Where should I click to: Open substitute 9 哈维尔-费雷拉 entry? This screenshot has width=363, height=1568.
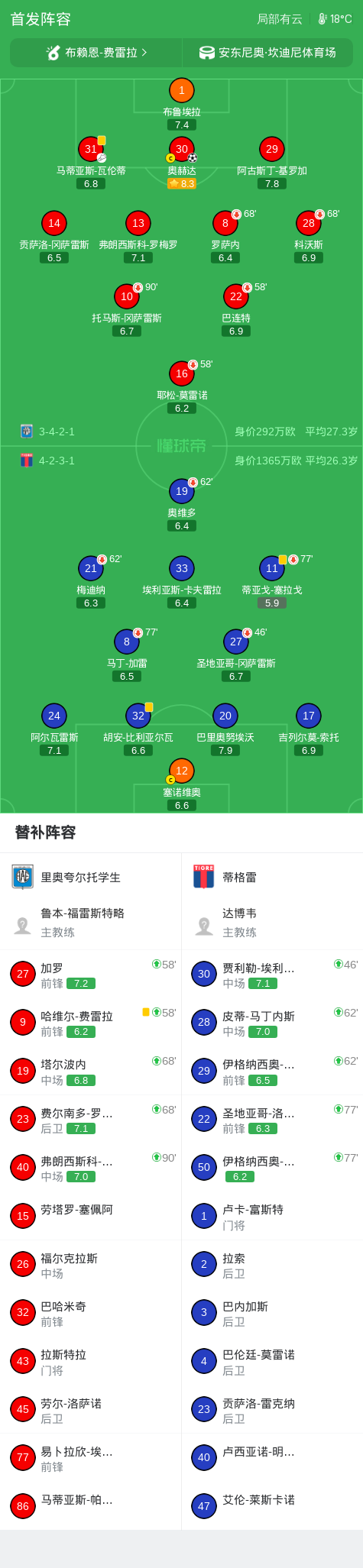tap(91, 1022)
